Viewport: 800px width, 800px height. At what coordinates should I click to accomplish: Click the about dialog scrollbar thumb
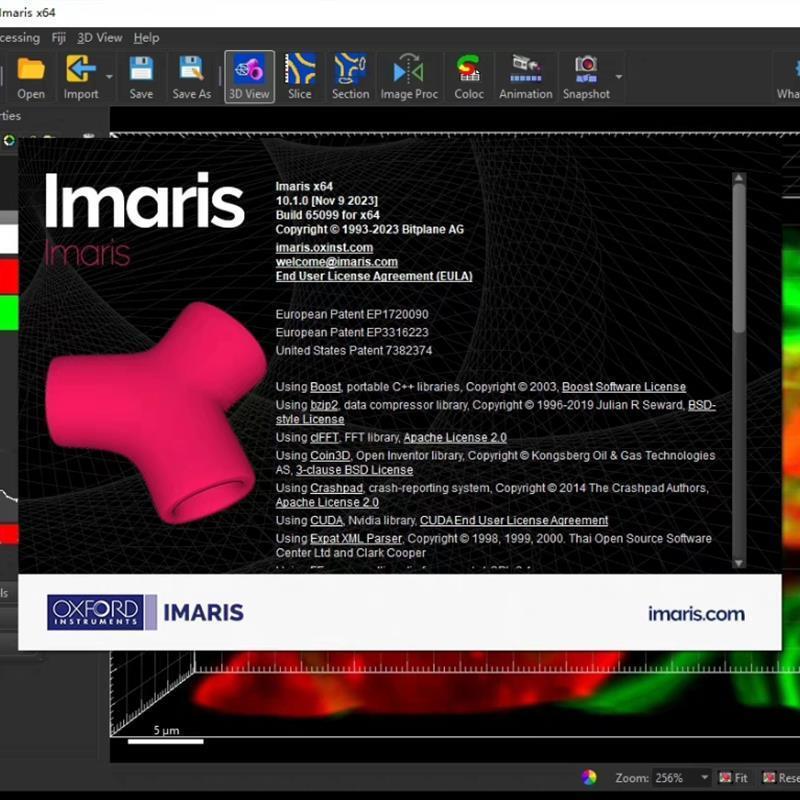(x=738, y=259)
